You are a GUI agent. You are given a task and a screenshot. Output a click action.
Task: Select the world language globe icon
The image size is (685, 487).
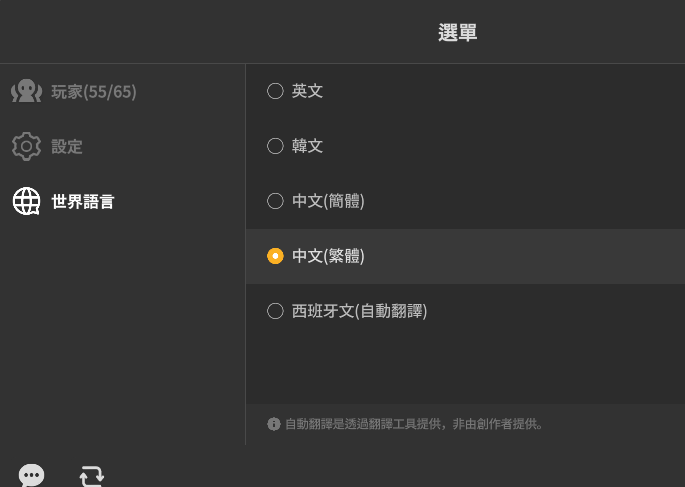27,201
